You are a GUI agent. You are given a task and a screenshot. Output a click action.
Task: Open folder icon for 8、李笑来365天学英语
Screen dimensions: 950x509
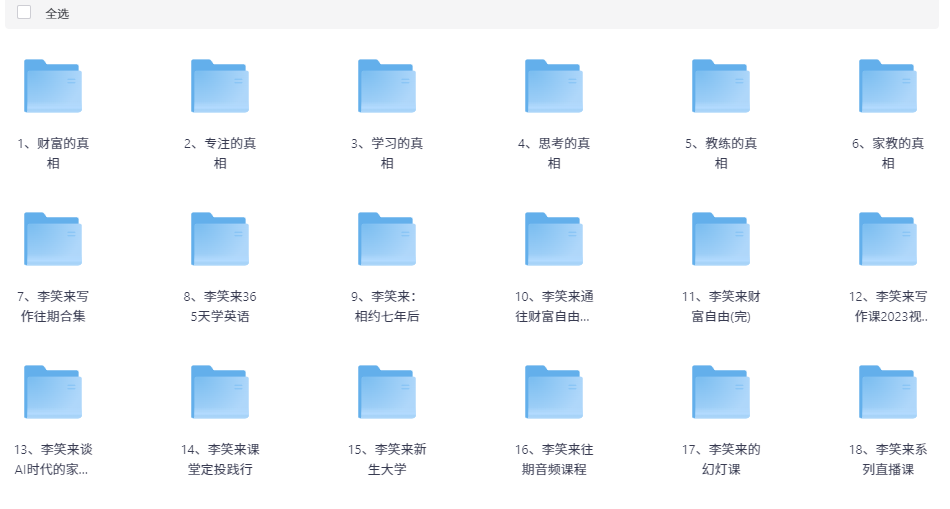(x=220, y=239)
